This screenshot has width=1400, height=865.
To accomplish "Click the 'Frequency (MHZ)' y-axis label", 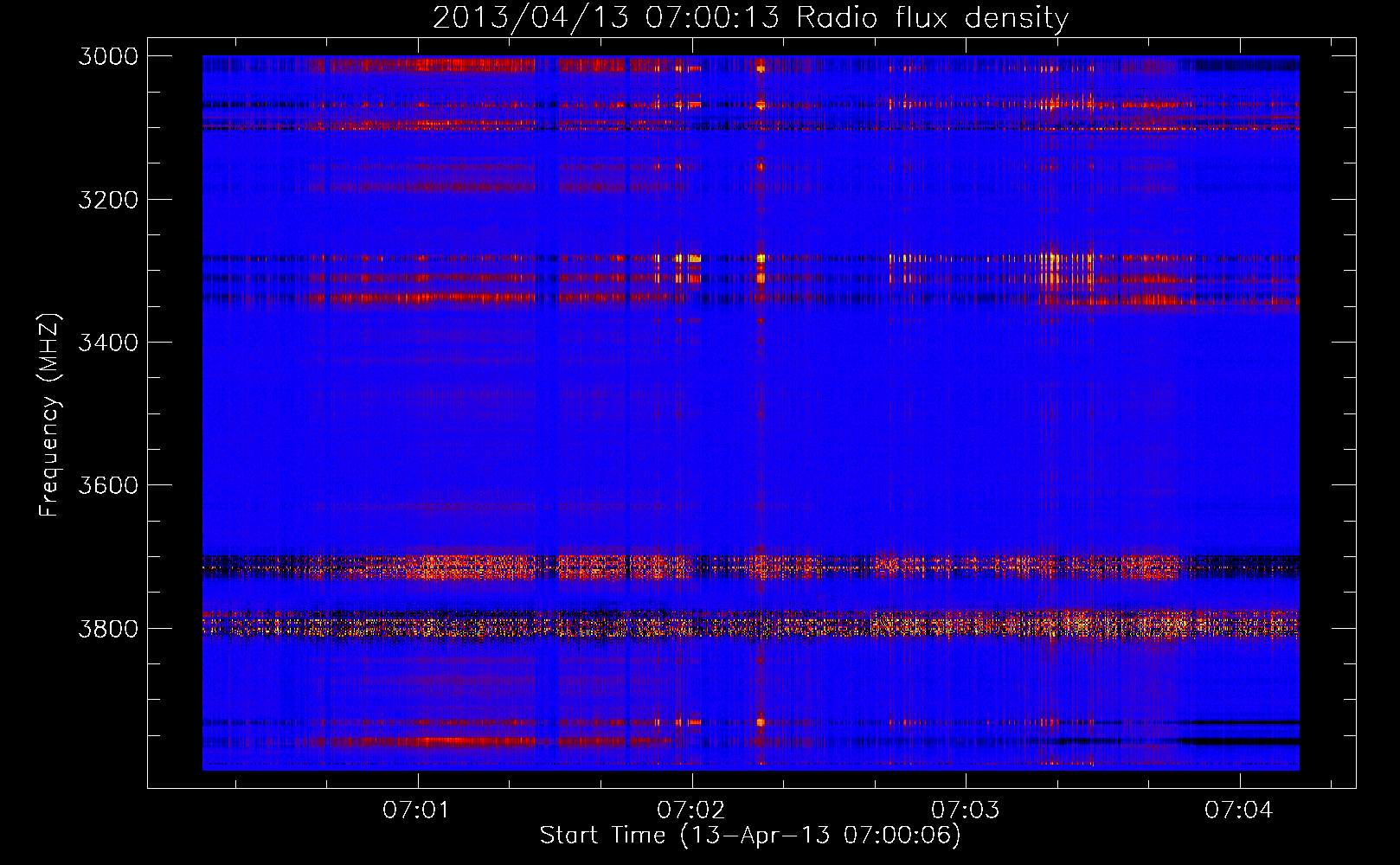I will (49, 415).
